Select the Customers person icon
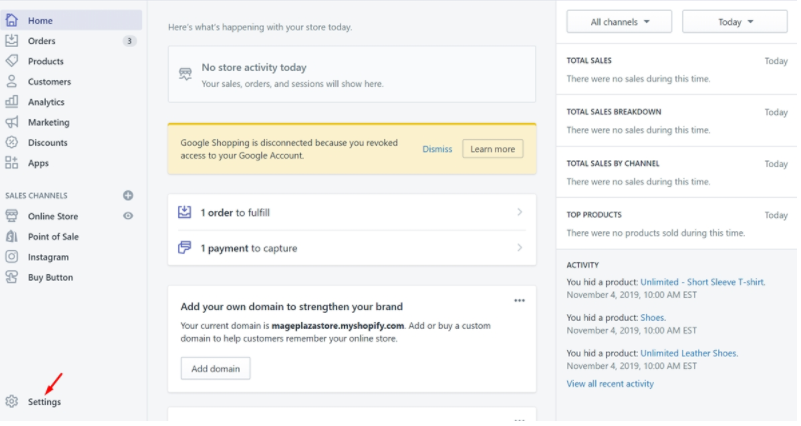This screenshot has height=426, width=801. 12,81
